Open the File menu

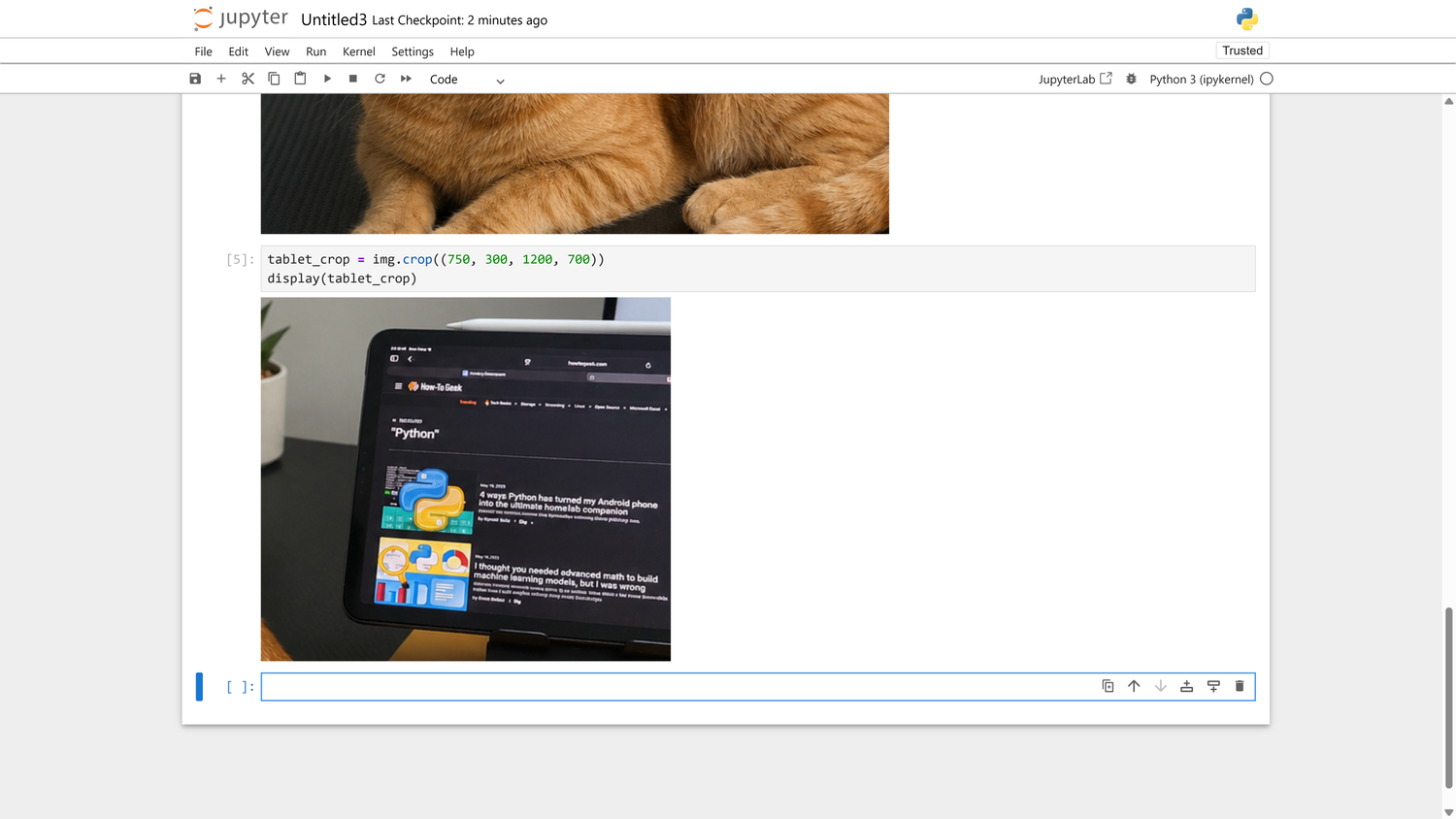(x=203, y=51)
